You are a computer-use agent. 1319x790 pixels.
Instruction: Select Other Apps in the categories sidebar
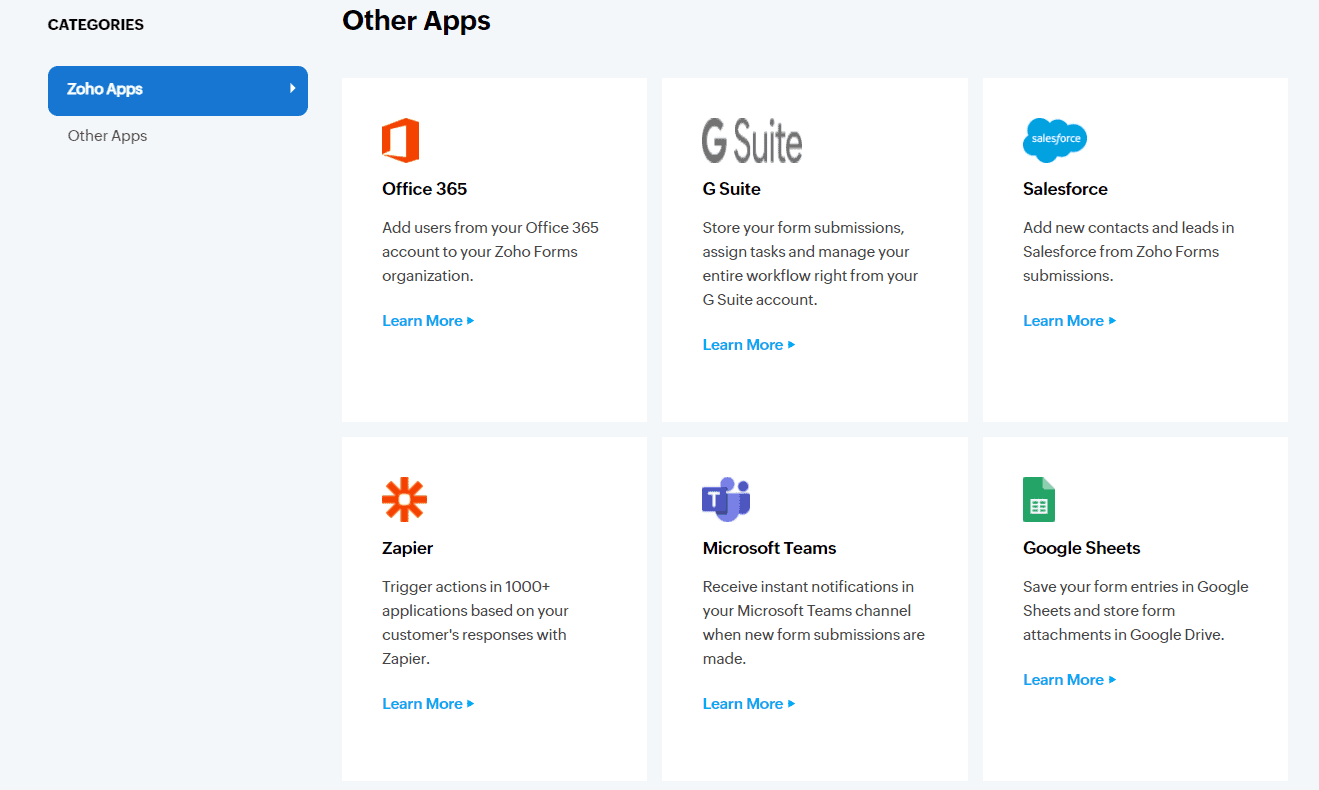tap(107, 136)
